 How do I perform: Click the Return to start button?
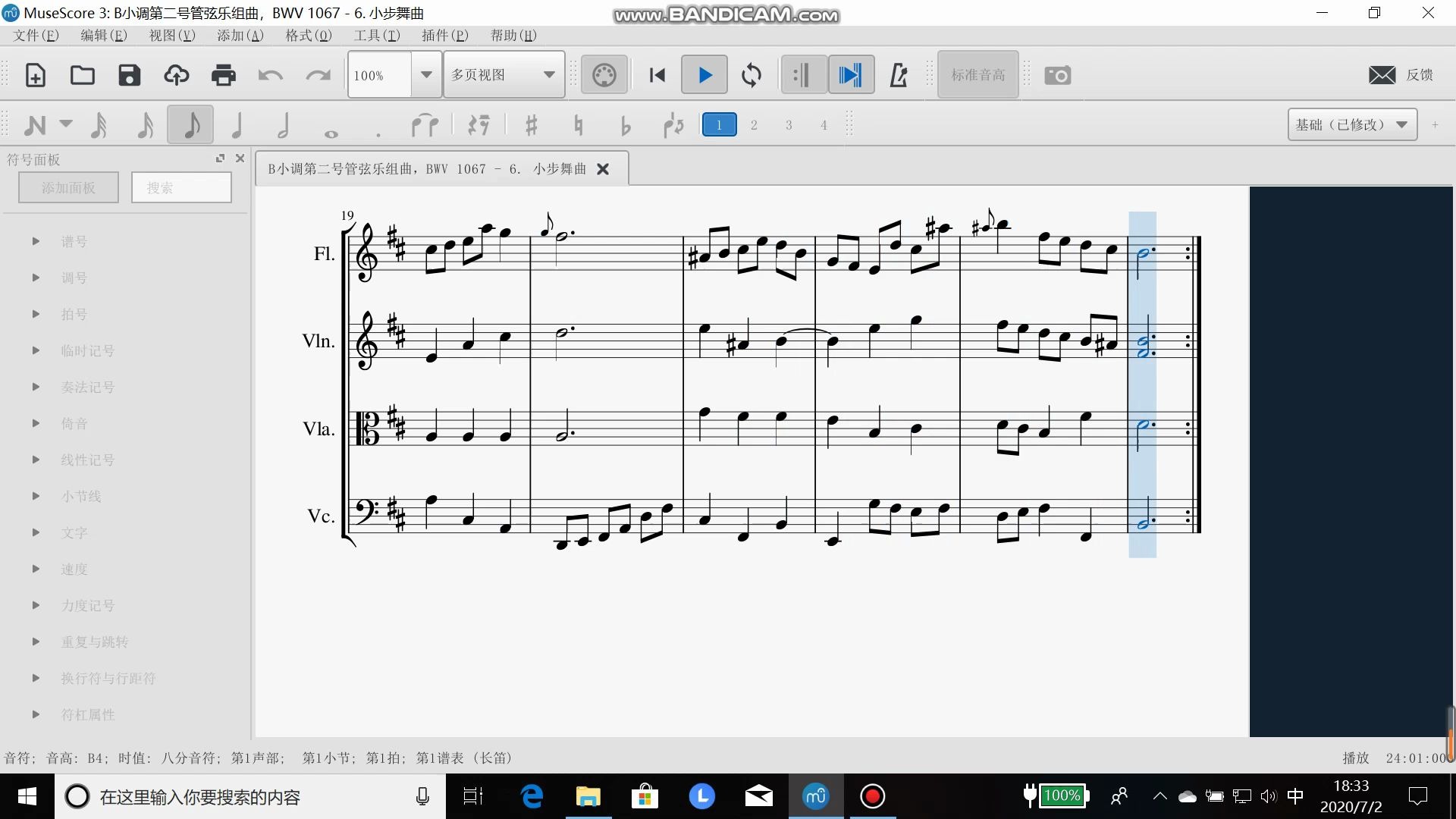(x=657, y=74)
